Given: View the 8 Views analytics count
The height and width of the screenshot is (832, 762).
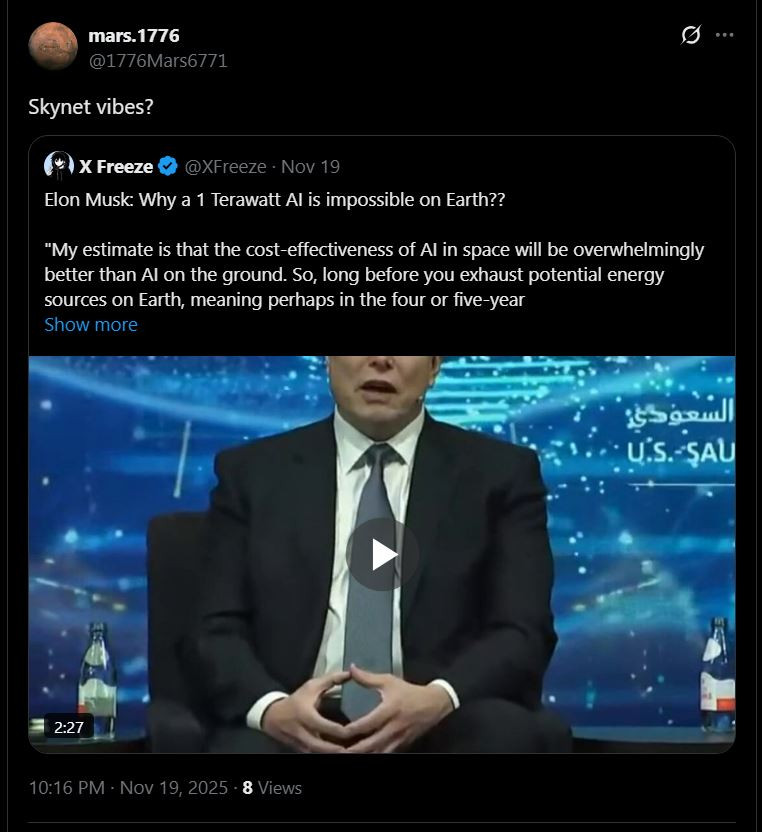Looking at the screenshot, I should tap(272, 787).
